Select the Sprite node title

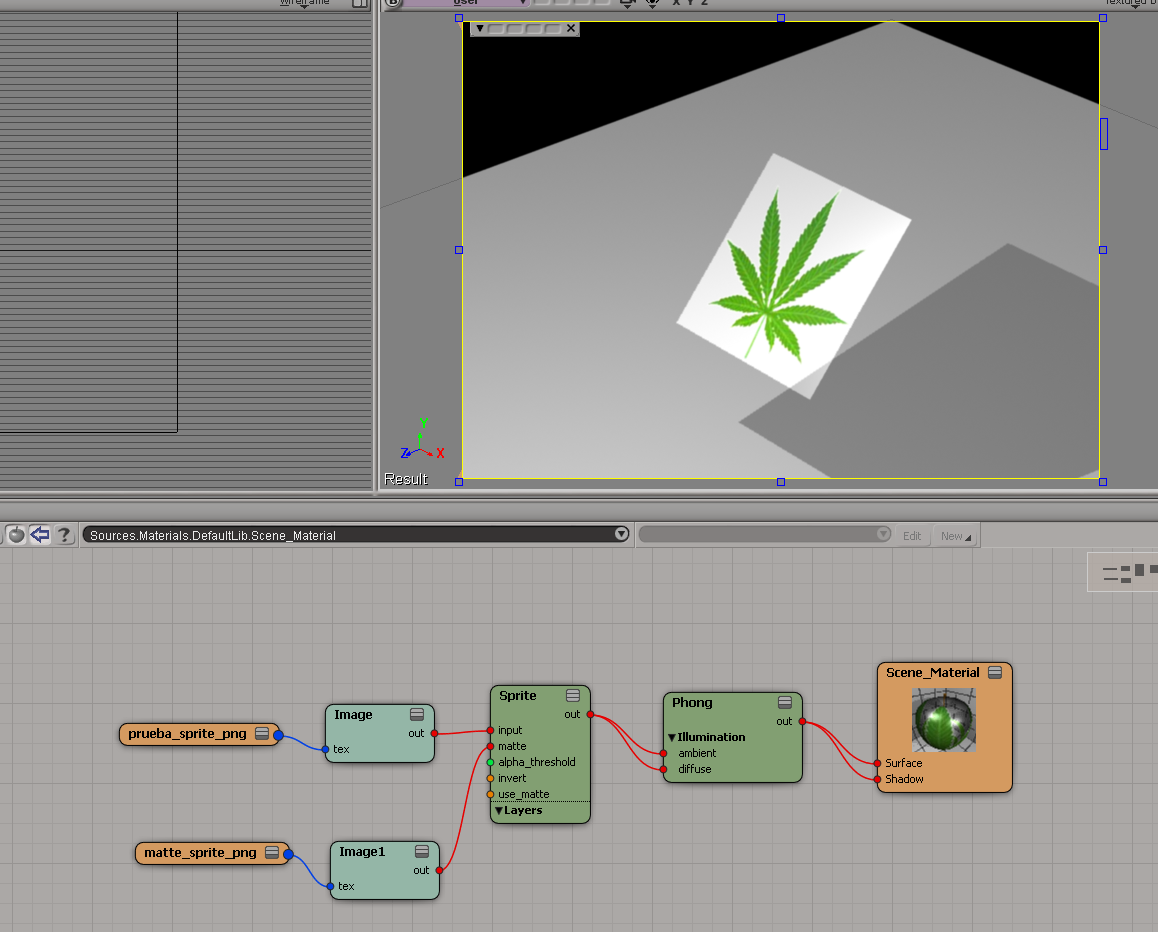(x=518, y=696)
